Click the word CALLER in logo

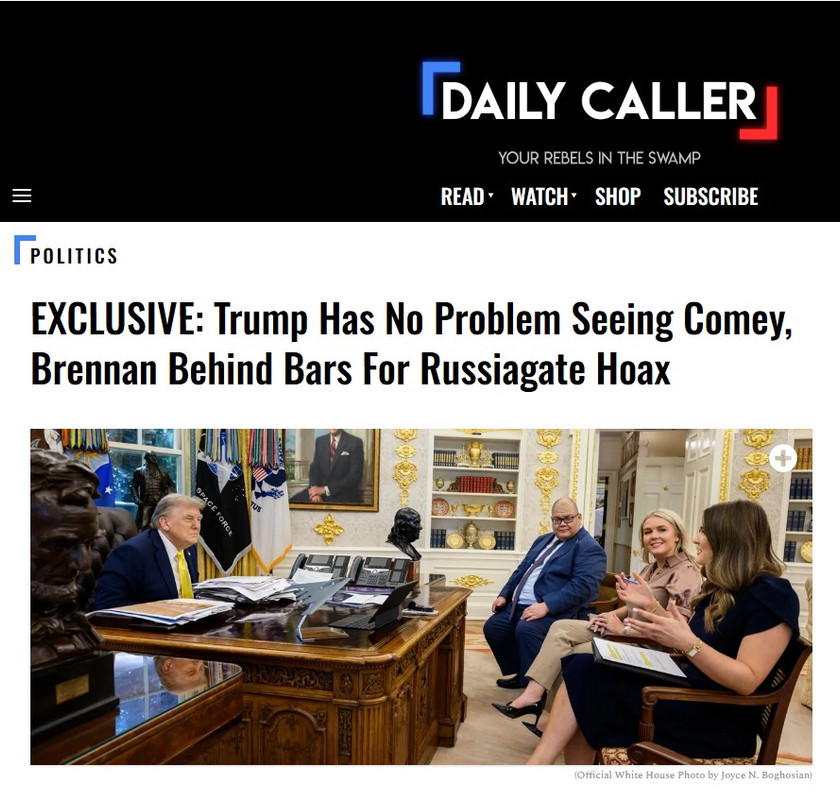pos(668,100)
